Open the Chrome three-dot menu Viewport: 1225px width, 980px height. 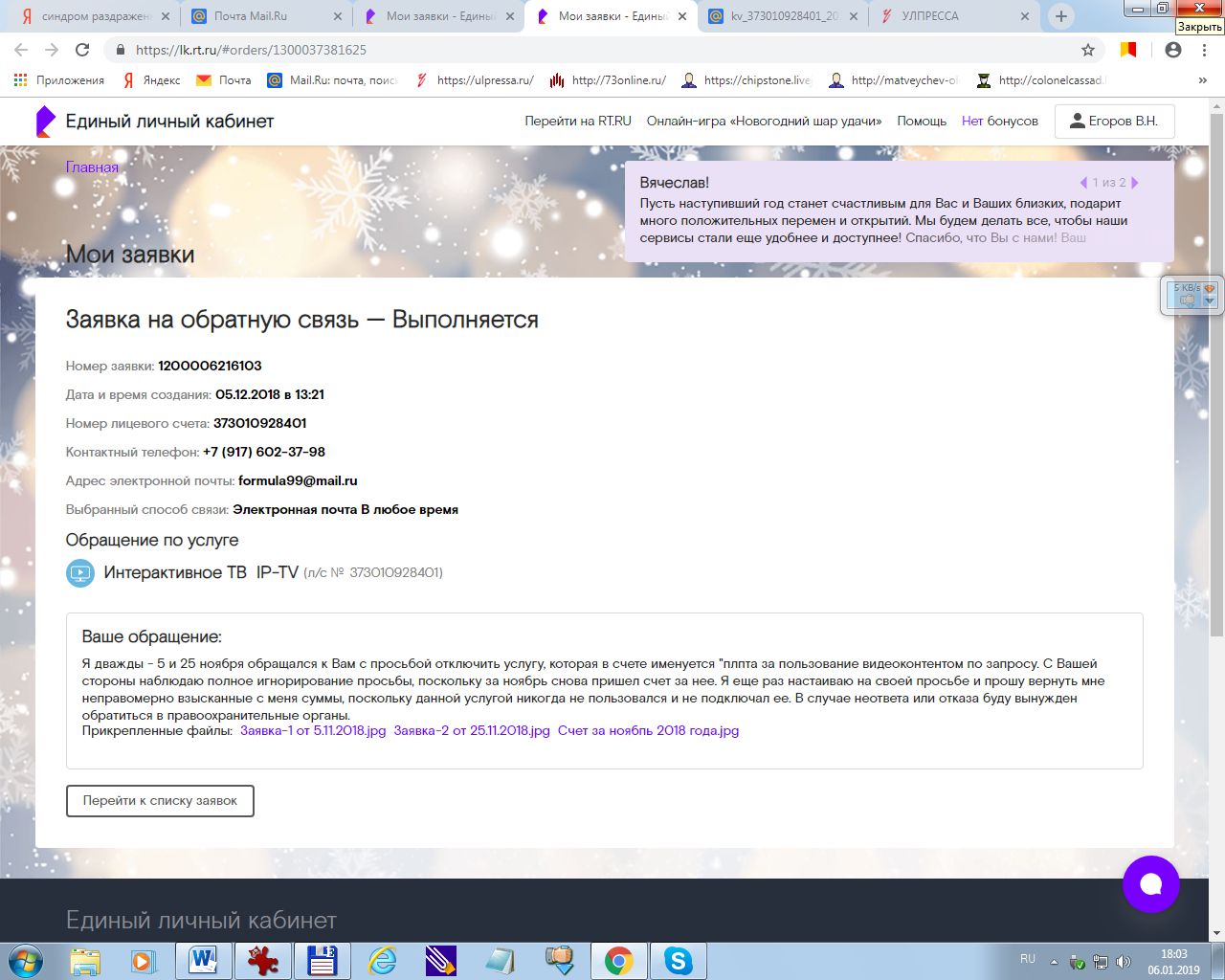(x=1204, y=50)
